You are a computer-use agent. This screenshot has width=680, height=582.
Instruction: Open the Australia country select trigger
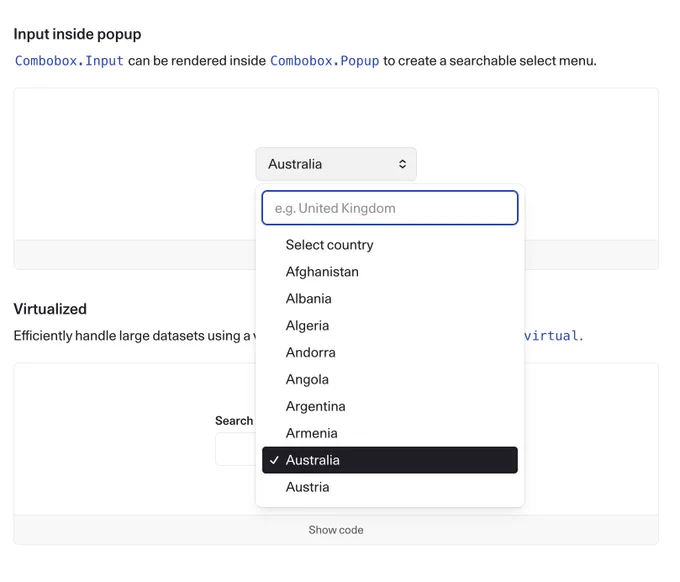pos(336,164)
